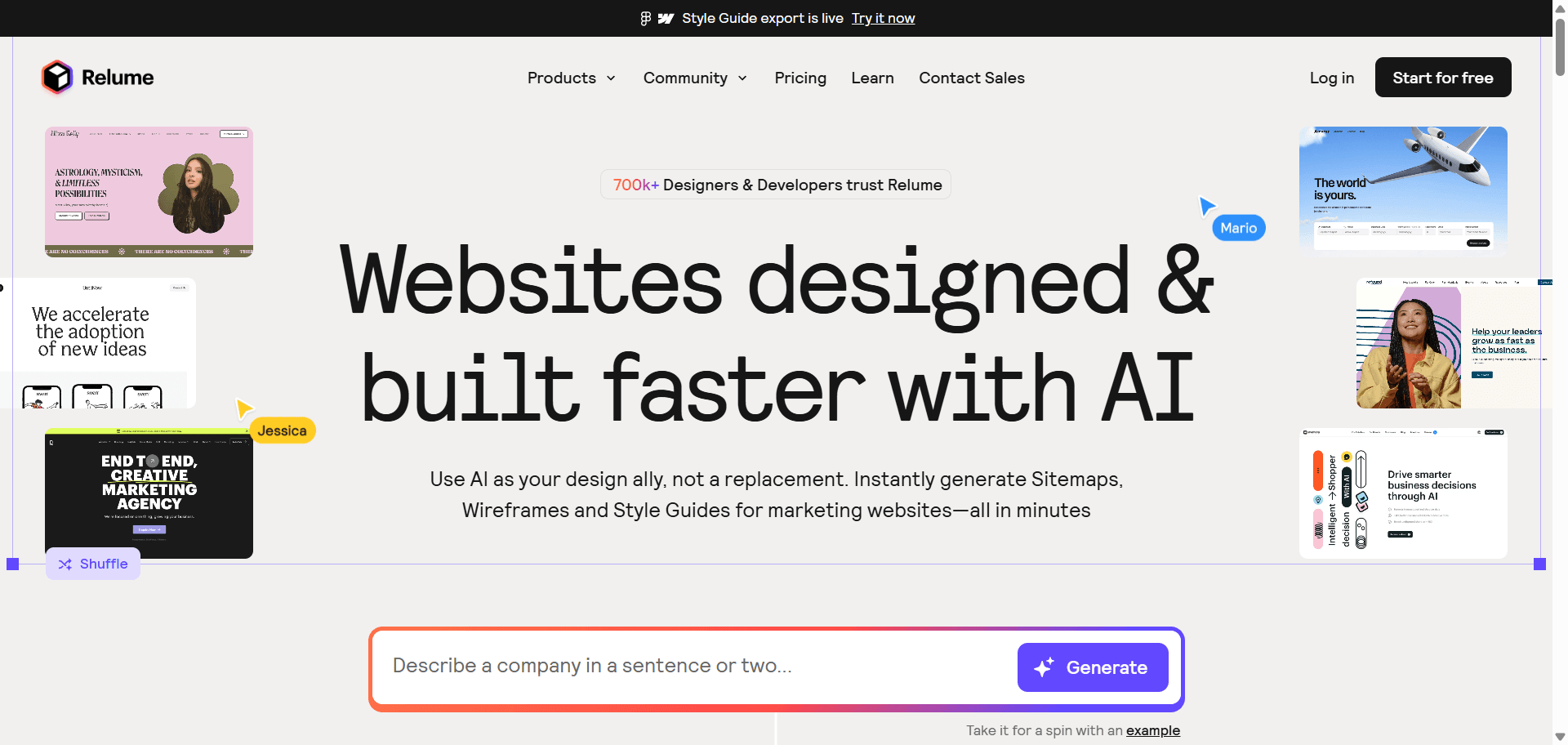Screen dimensions: 1568x745
Task: Click the Webflow icon in announcement bar
Action: 666,18
